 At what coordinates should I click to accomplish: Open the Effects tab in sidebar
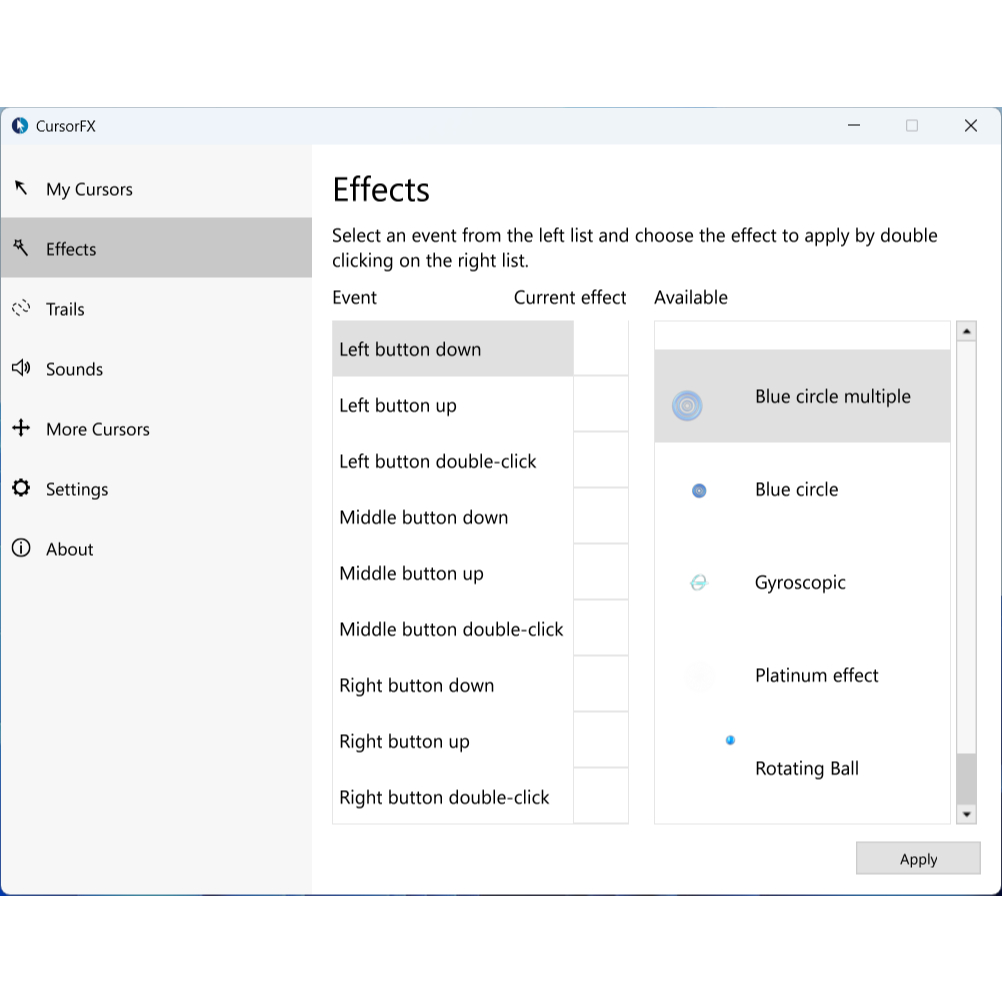71,249
